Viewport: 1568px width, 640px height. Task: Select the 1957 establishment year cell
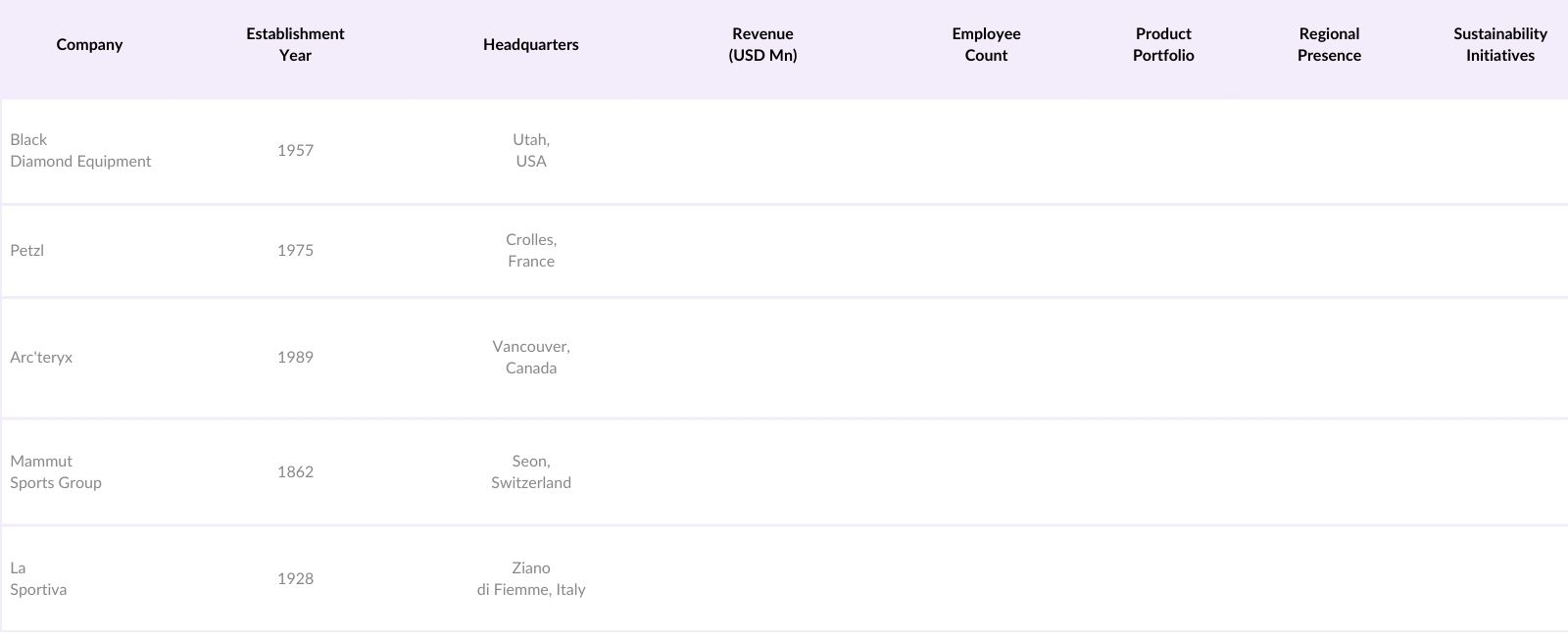tap(295, 151)
